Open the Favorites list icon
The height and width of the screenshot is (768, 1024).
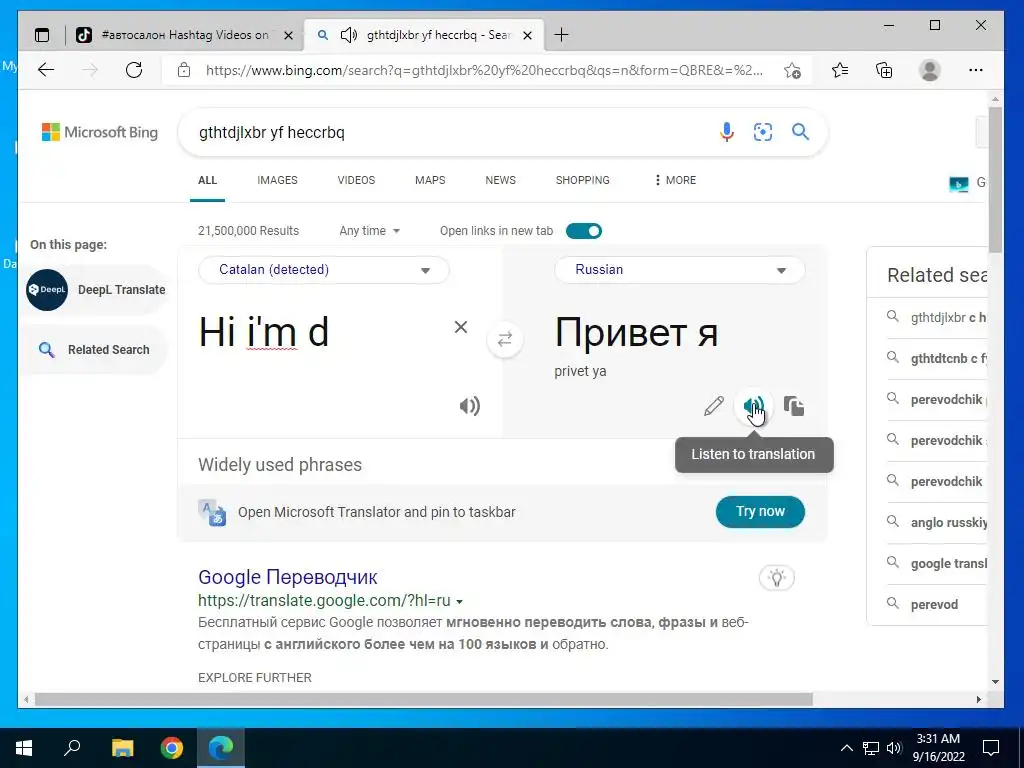(x=840, y=70)
